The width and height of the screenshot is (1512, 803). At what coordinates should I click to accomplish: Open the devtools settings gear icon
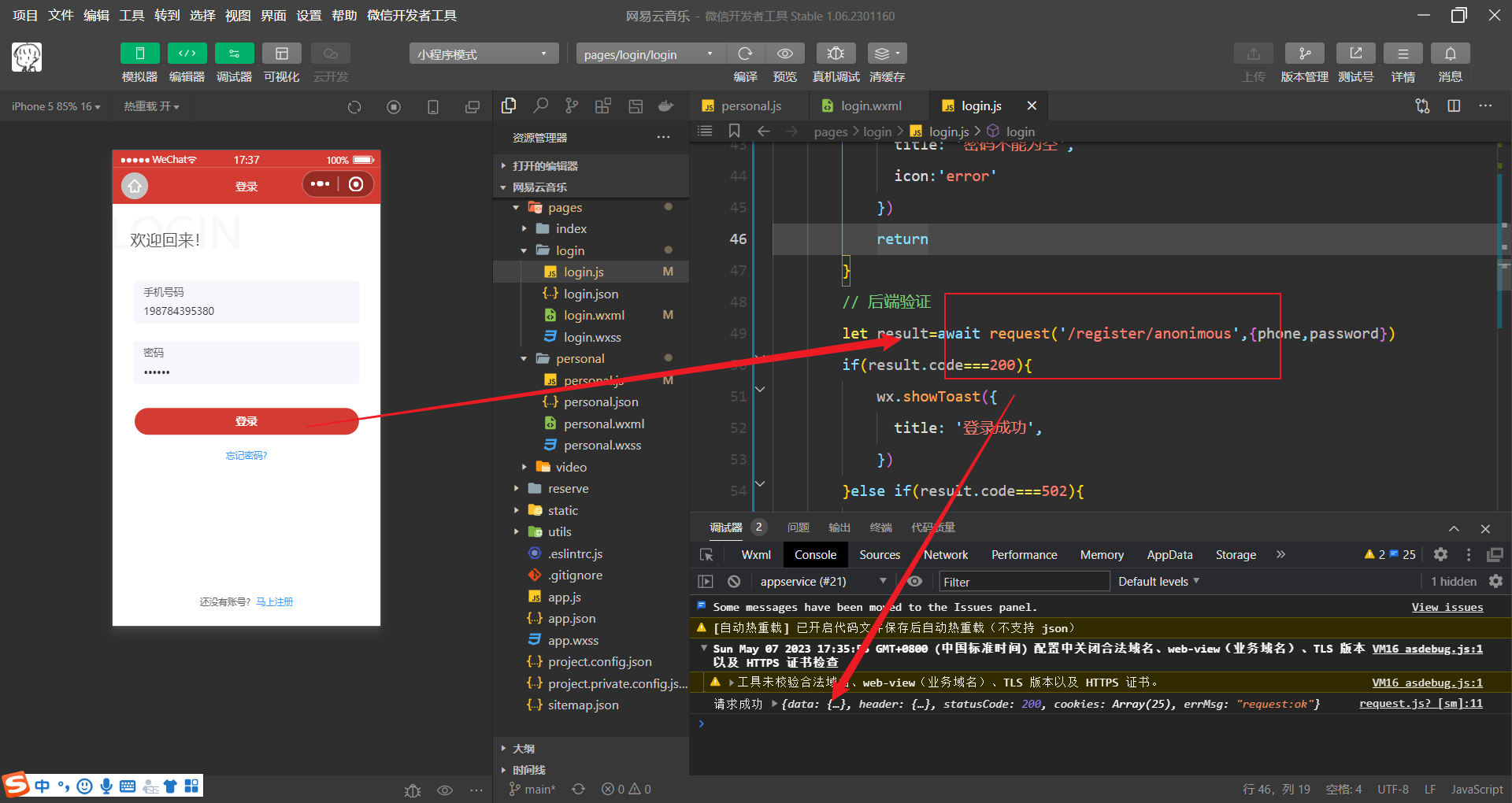[x=1440, y=554]
